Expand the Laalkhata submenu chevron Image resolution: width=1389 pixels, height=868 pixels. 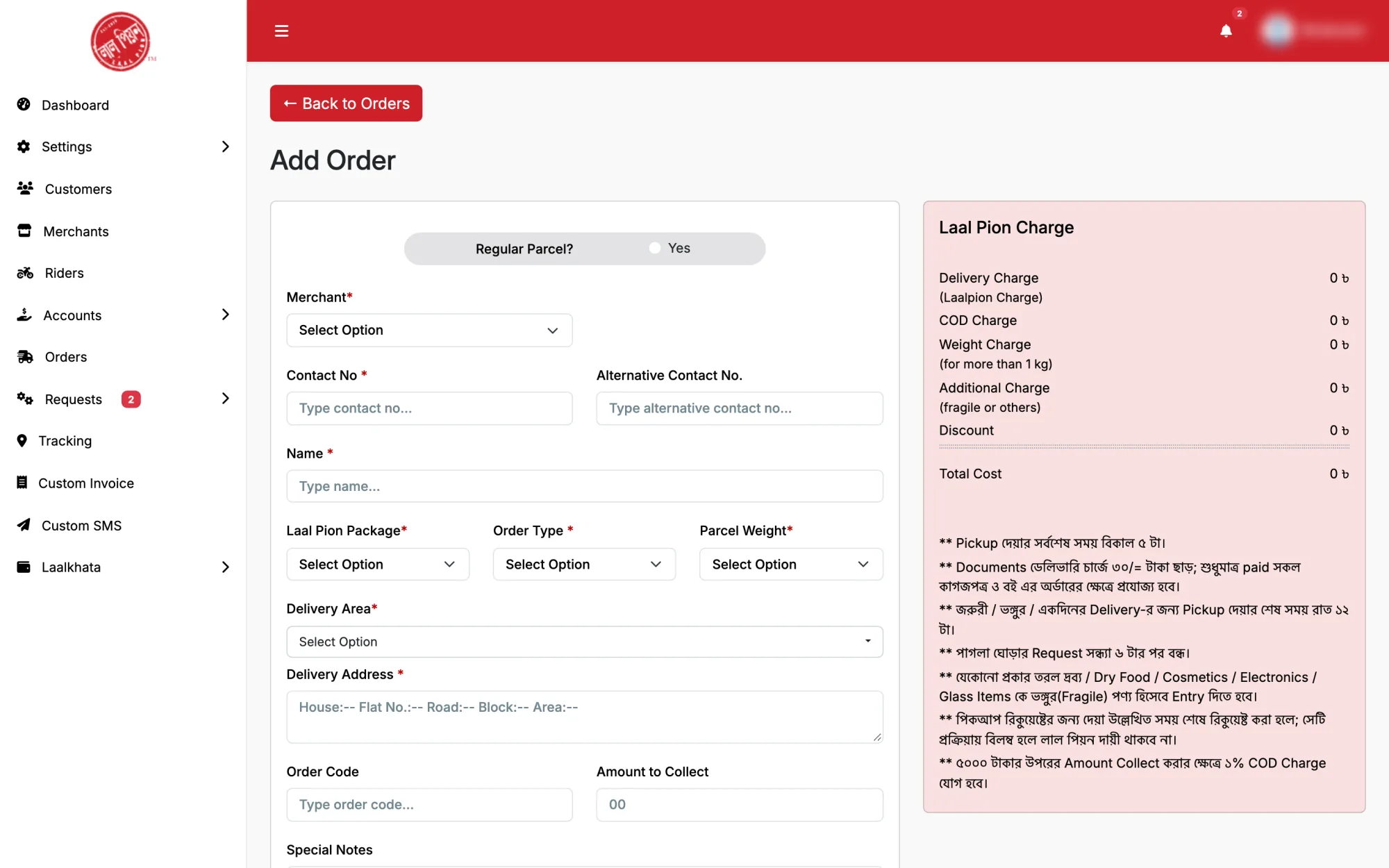[225, 567]
